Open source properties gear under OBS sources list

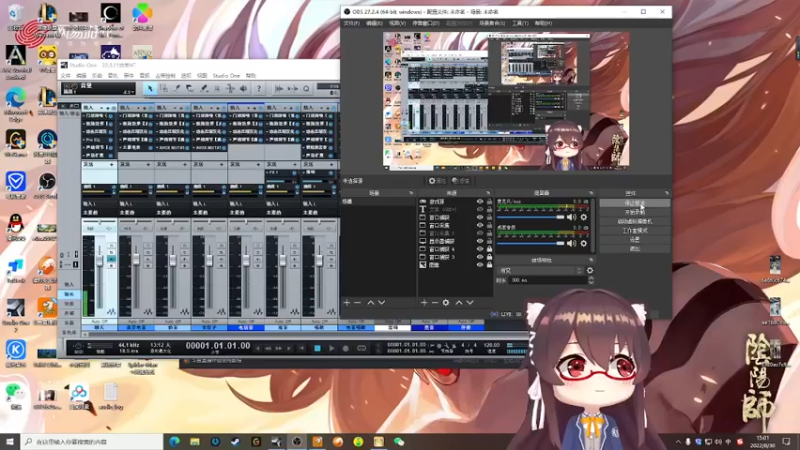pos(446,303)
